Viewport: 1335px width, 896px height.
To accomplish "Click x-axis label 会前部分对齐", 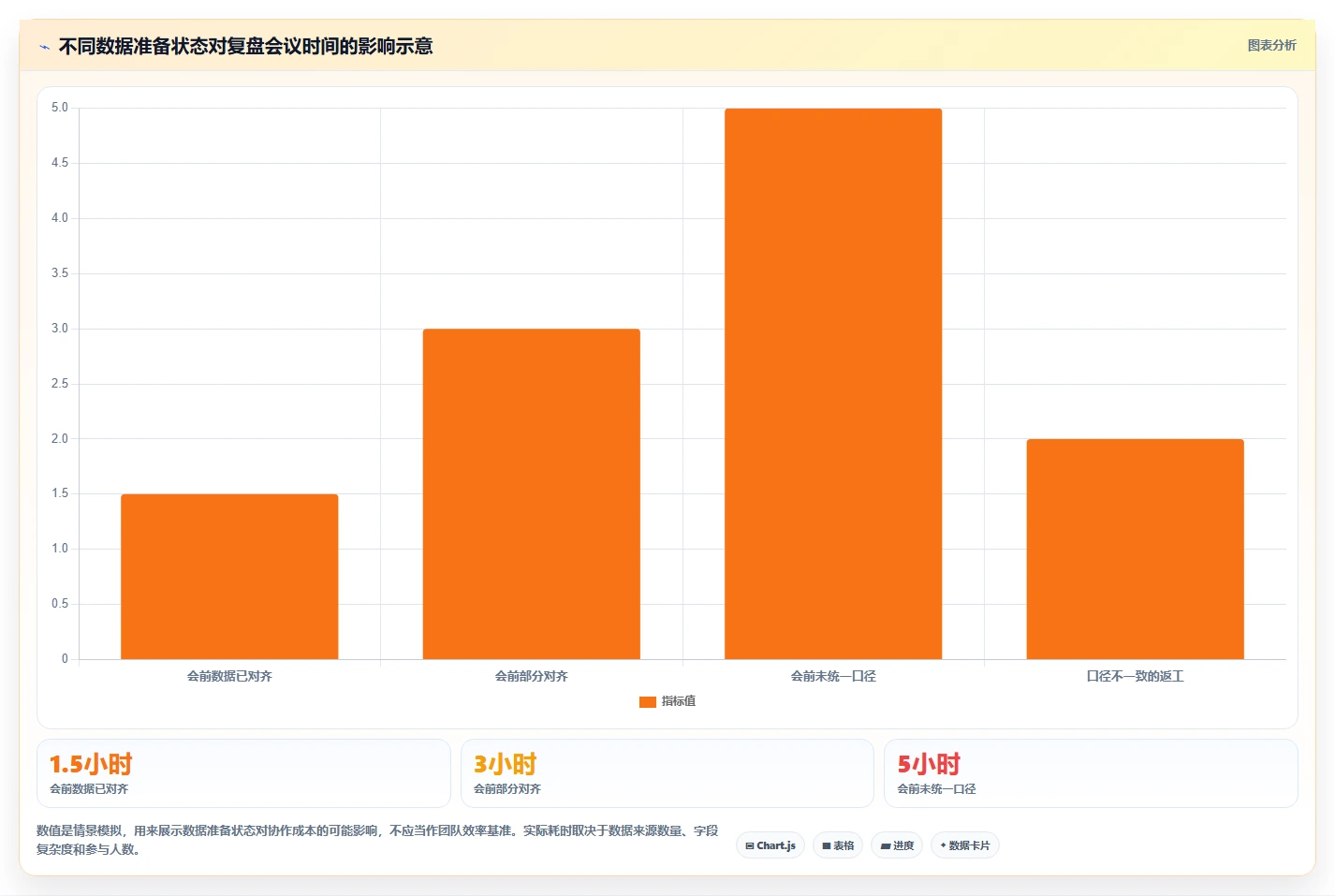I will click(531, 676).
